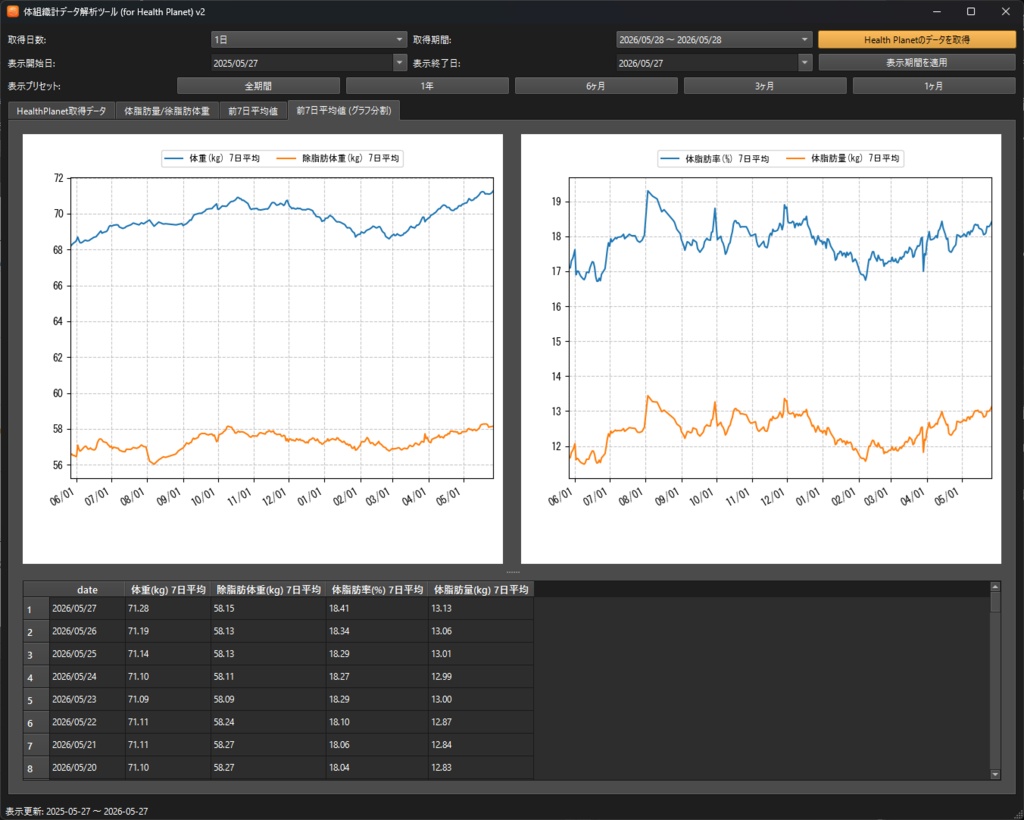Open the 取得日数 dropdown showing 1日
Screen dimensions: 1024x820
tap(309, 40)
